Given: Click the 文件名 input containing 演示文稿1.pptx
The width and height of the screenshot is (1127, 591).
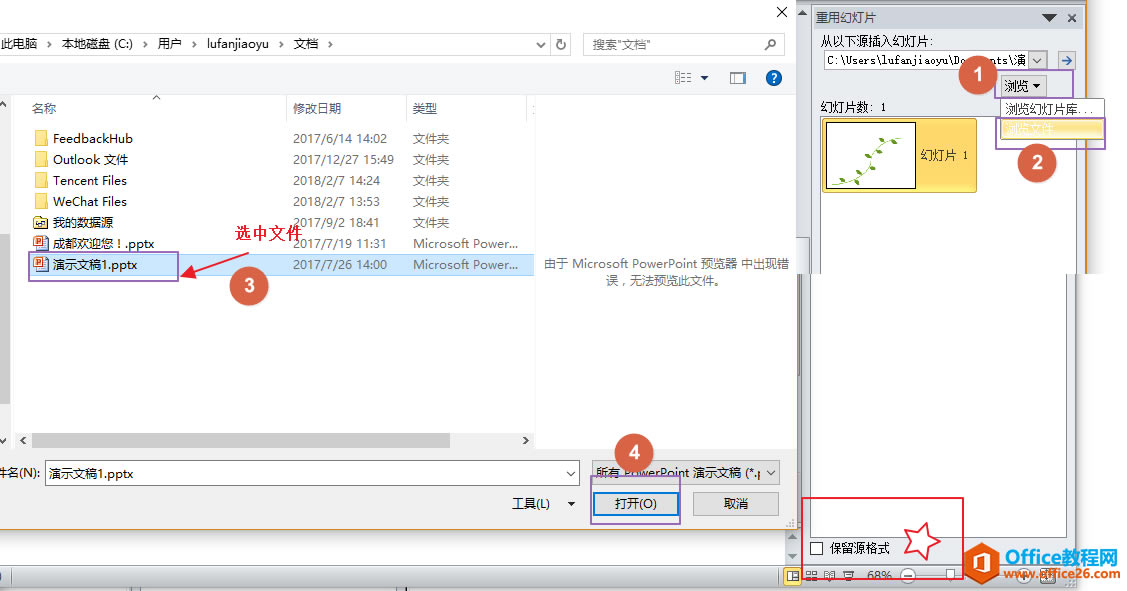Looking at the screenshot, I should [x=312, y=474].
